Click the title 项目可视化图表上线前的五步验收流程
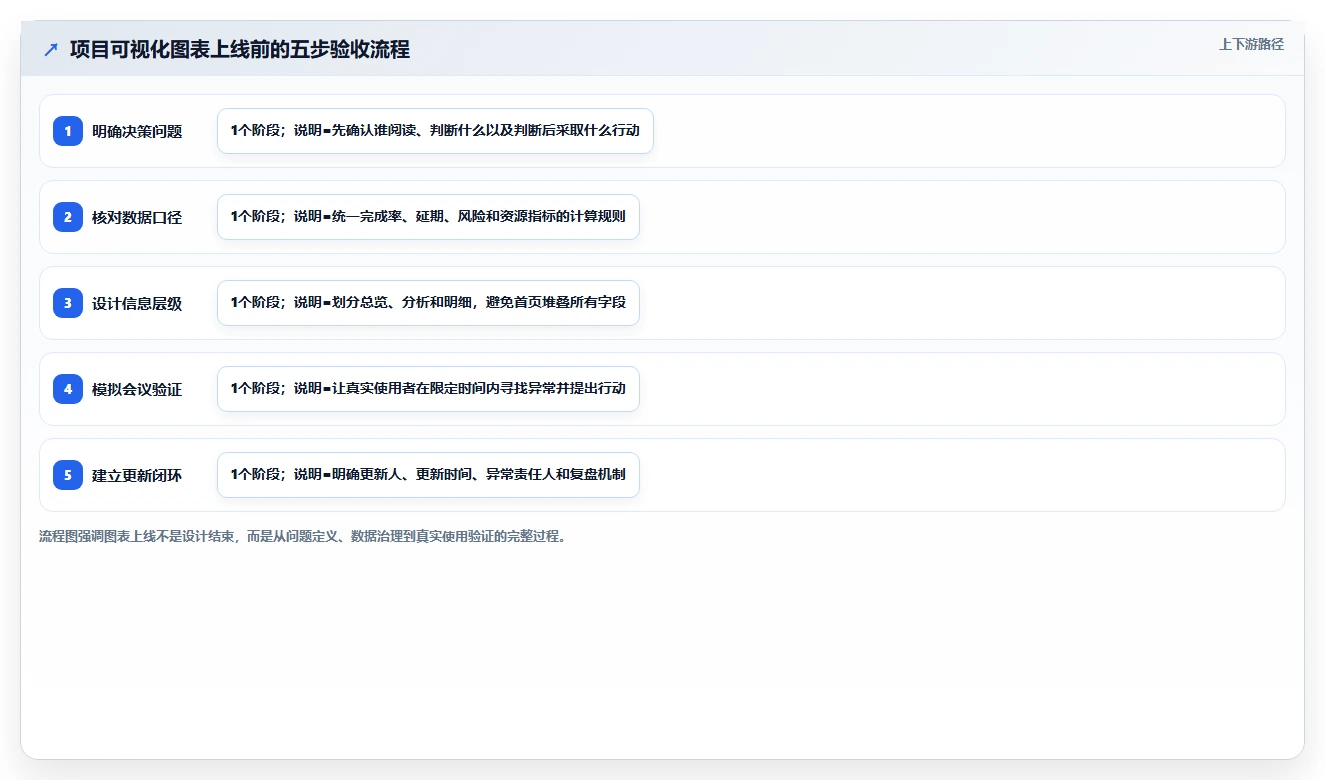The height and width of the screenshot is (780, 1325). [240, 49]
